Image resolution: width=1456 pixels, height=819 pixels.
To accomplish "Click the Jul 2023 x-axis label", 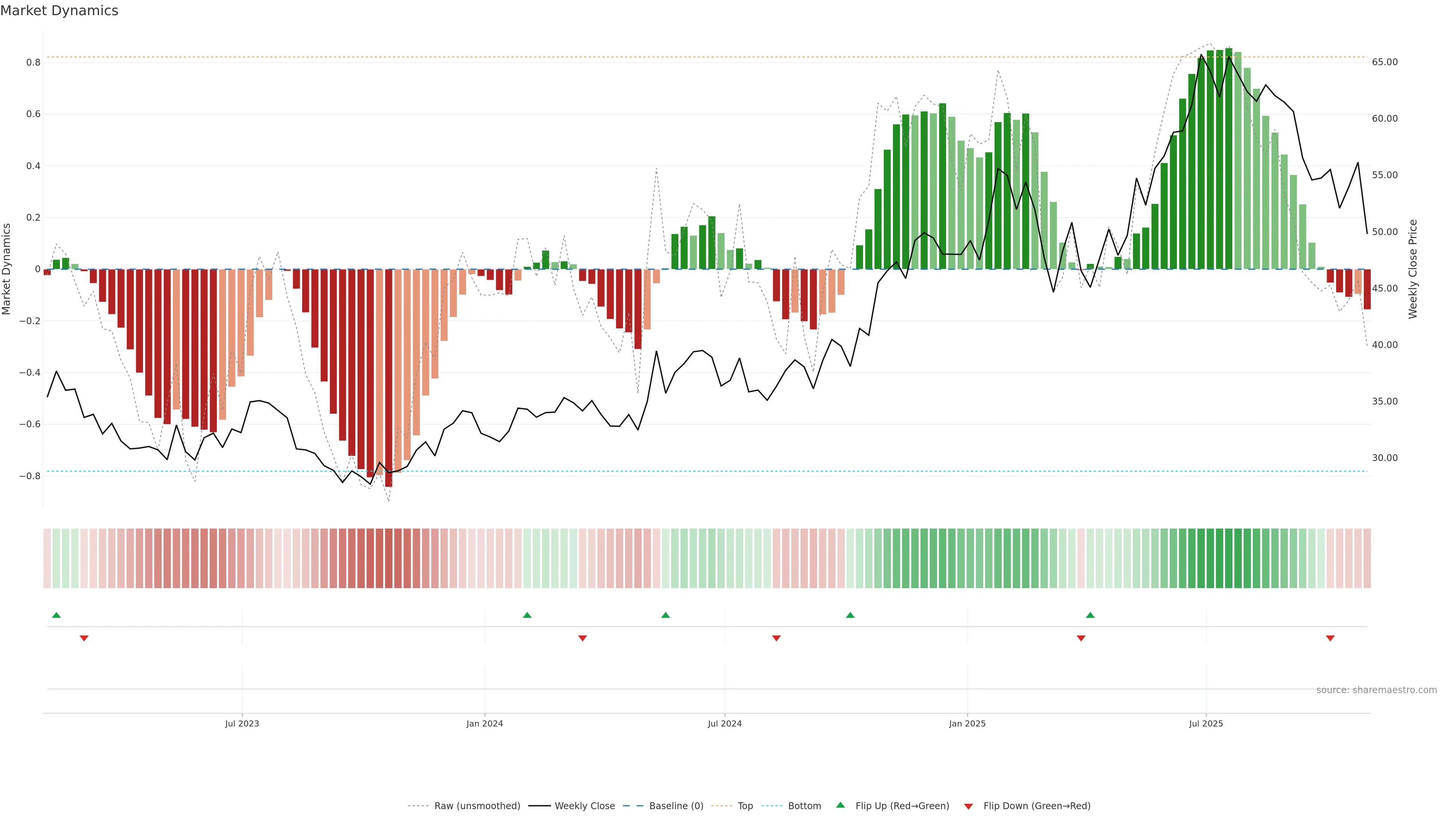I will pyautogui.click(x=242, y=723).
